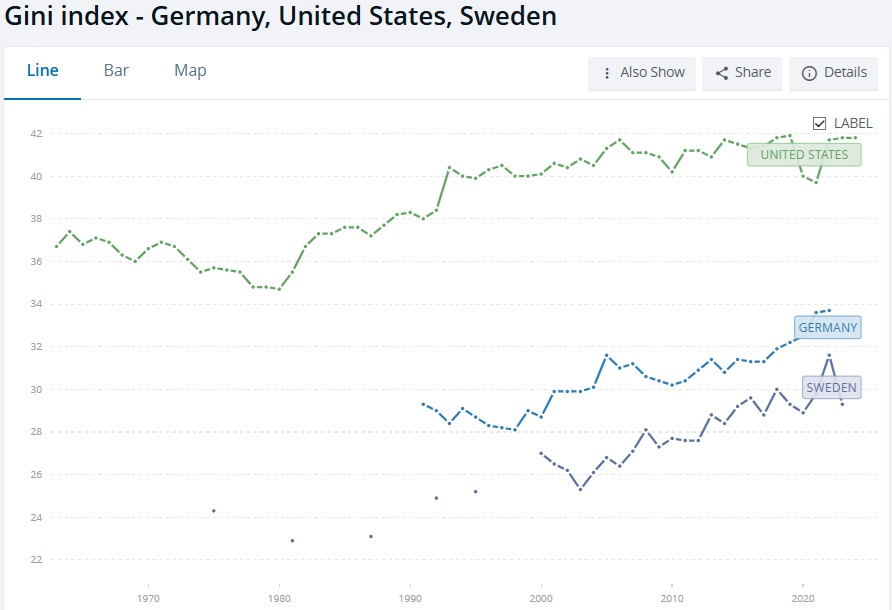The image size is (892, 610).
Task: Switch to the Map tab
Action: click(x=190, y=71)
